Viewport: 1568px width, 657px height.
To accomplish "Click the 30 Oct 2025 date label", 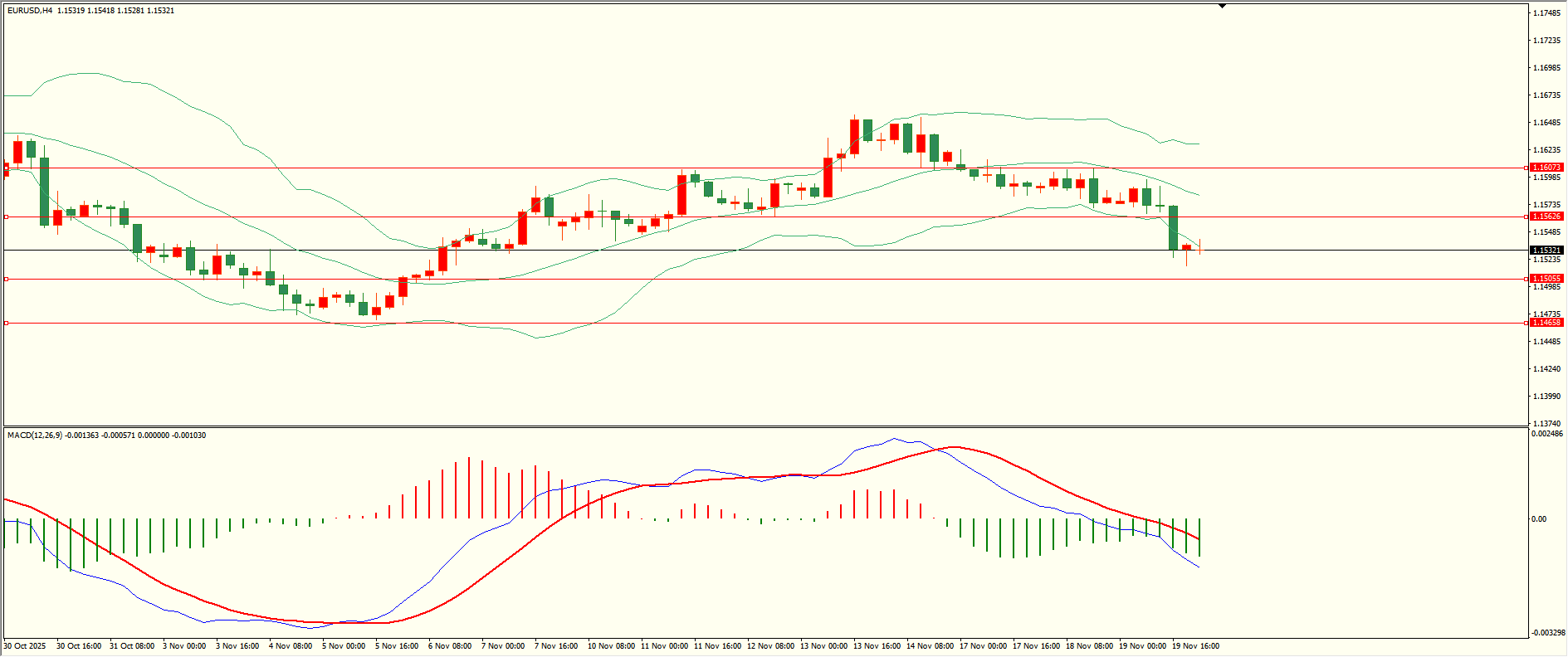I will 25,646.
